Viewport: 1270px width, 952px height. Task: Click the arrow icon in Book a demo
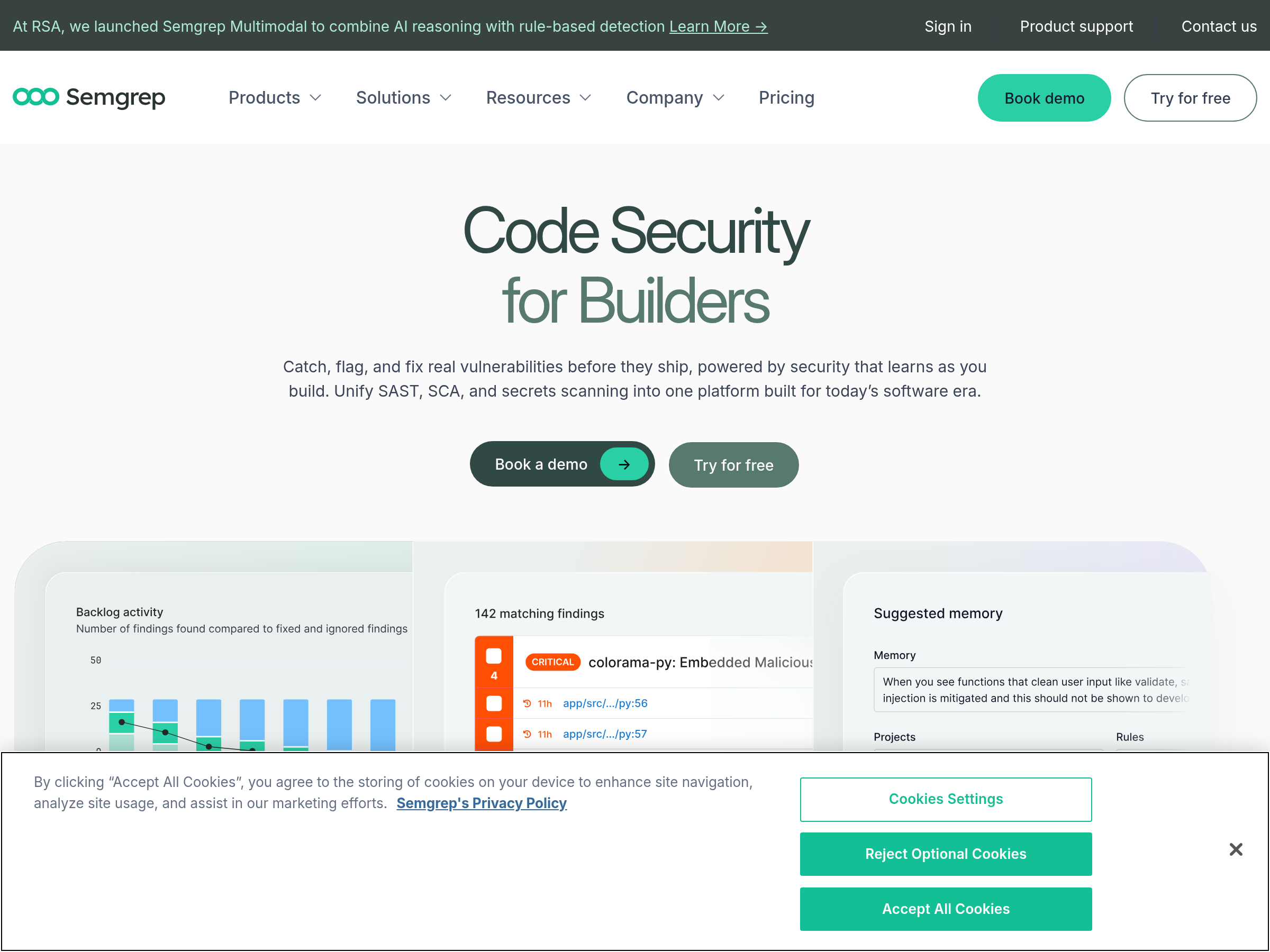pos(624,464)
